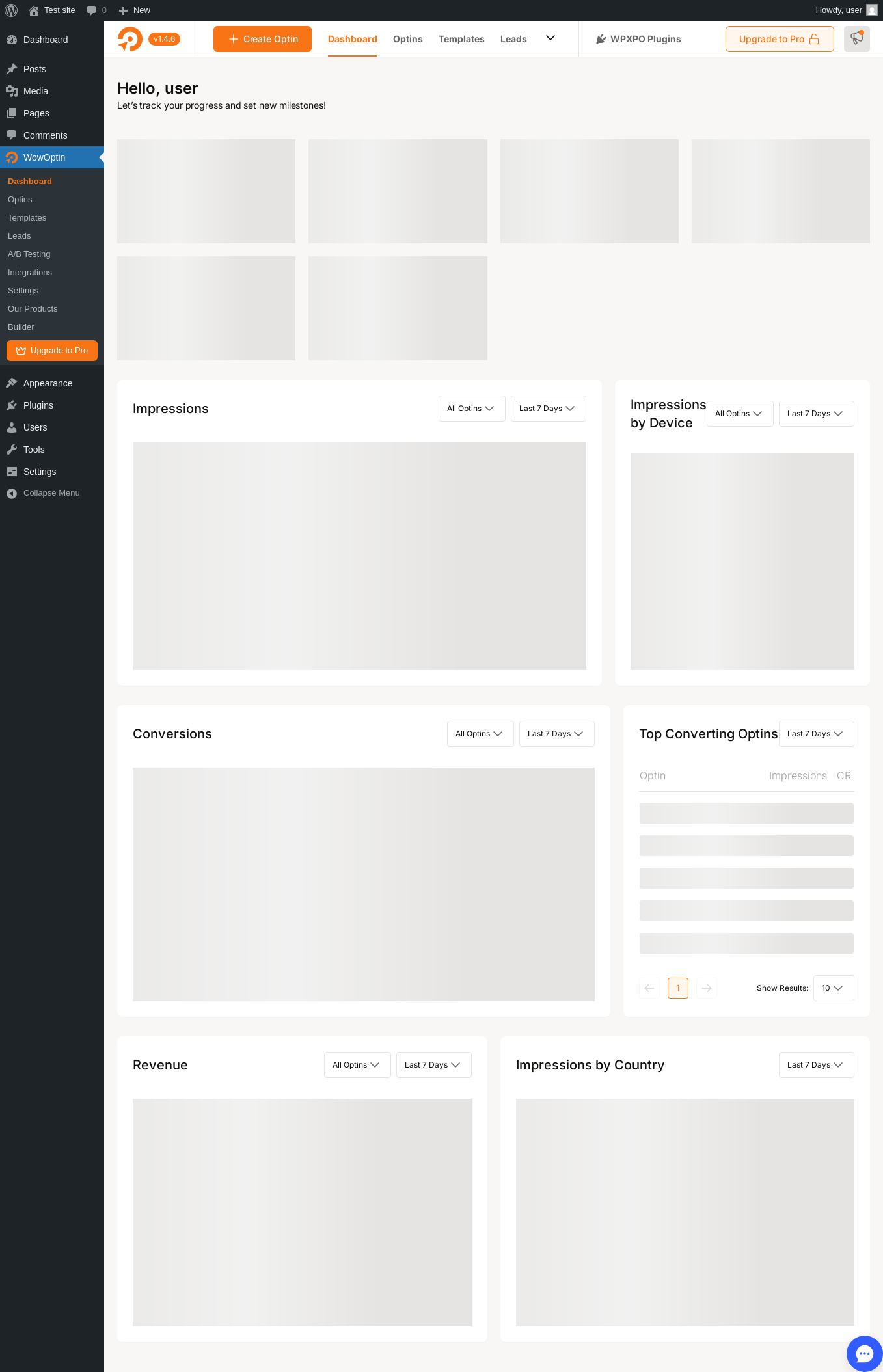The height and width of the screenshot is (1372, 883).
Task: Select the Dashboard top tab
Action: (353, 39)
